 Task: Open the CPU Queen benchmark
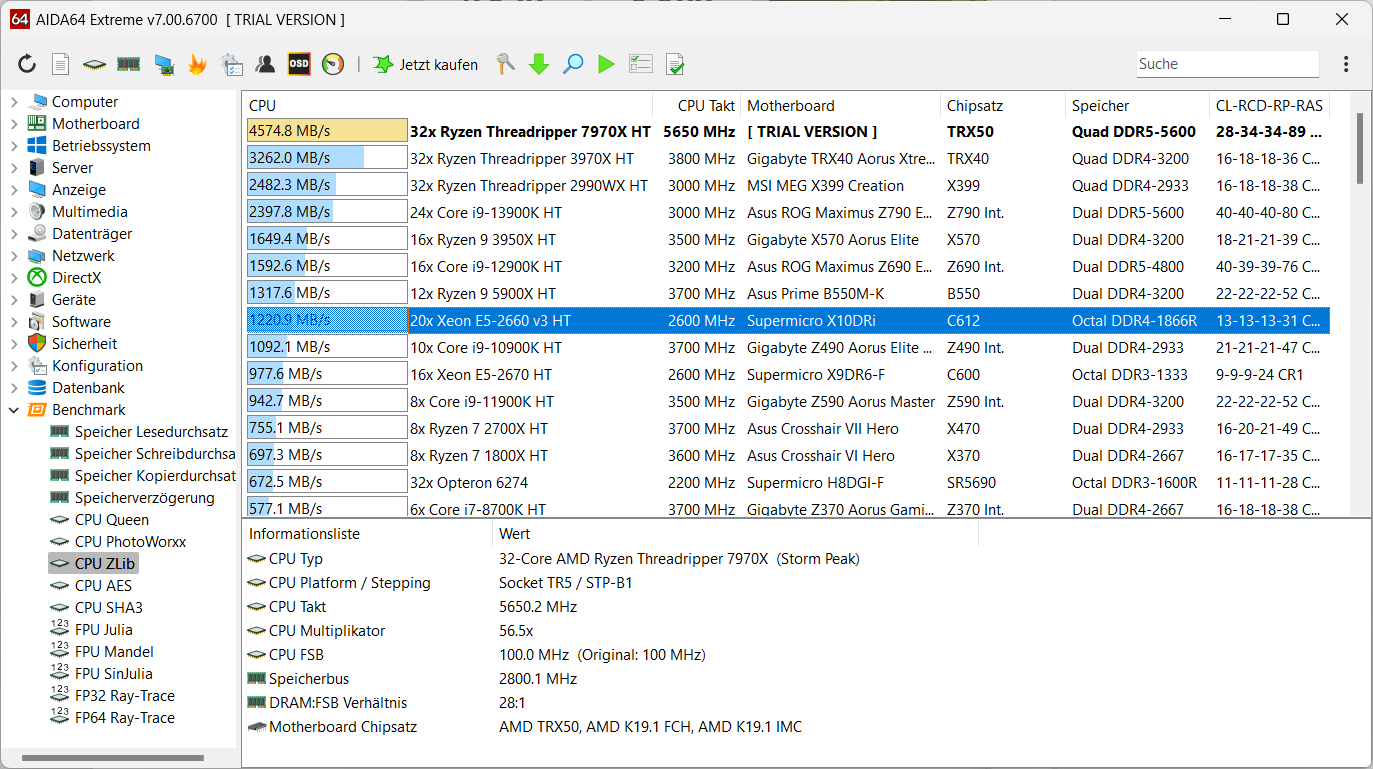pos(111,520)
